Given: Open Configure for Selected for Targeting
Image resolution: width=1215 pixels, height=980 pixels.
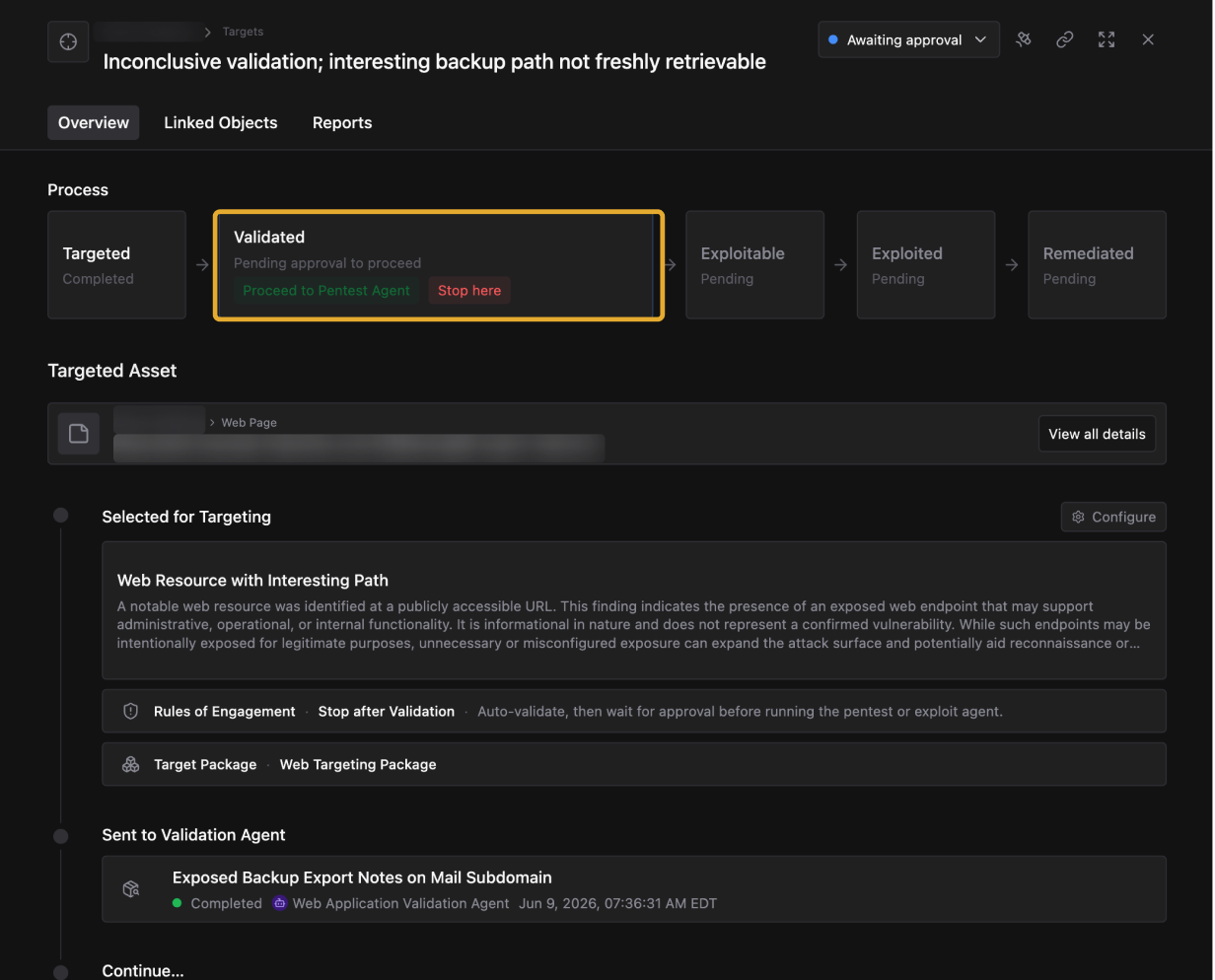Looking at the screenshot, I should (1113, 517).
